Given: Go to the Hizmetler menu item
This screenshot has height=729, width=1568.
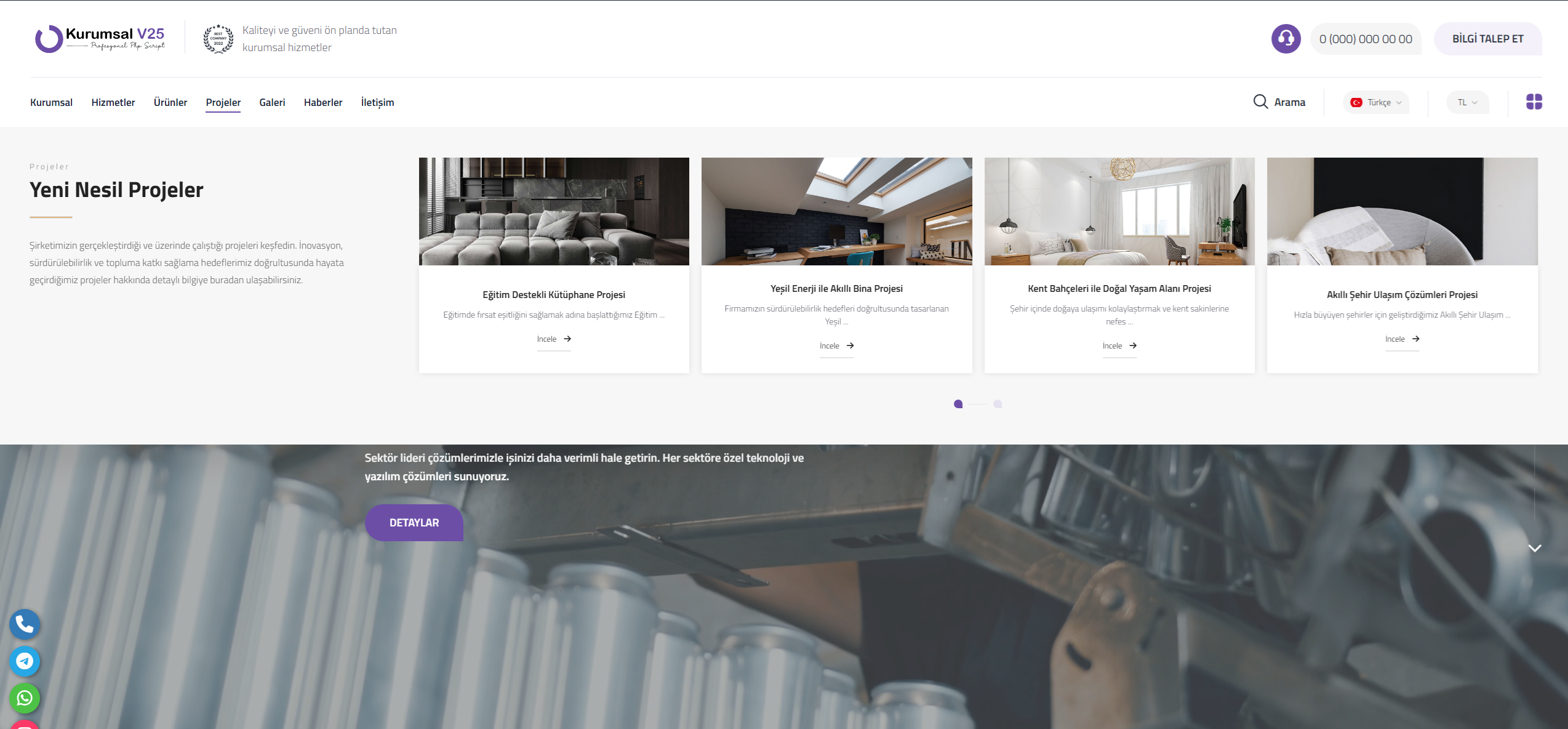Looking at the screenshot, I should click(x=113, y=102).
